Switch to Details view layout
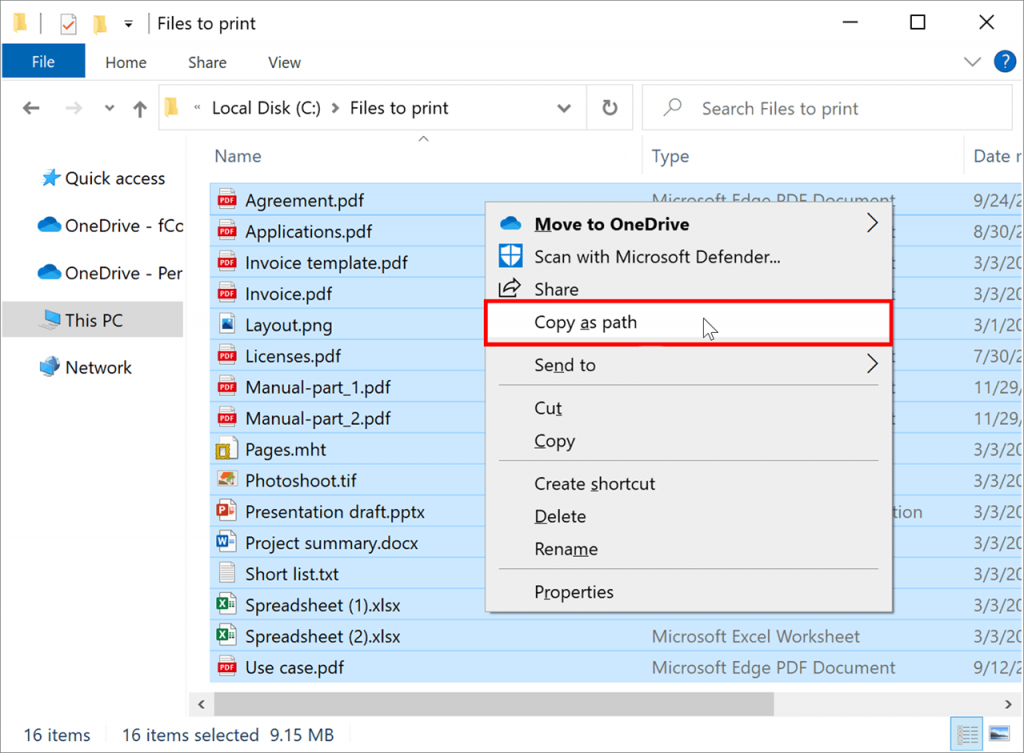This screenshot has height=753, width=1024. (x=968, y=735)
